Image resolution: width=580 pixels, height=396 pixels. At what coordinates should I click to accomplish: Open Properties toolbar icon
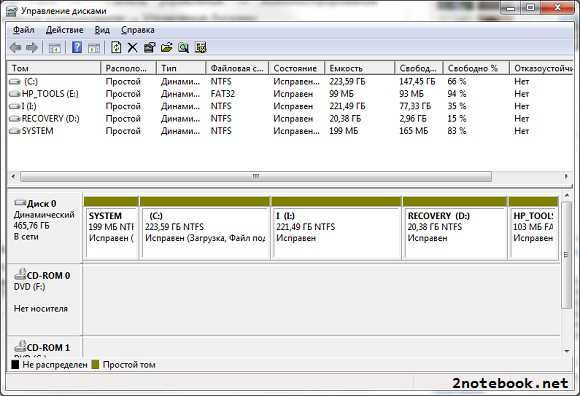coord(149,47)
